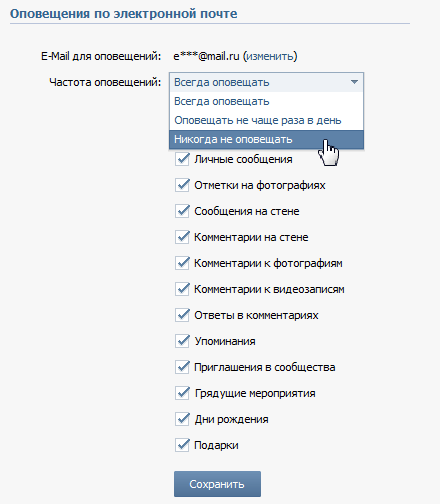
Task: Click the dropdown arrow of Частота оповещений
Action: tap(354, 82)
